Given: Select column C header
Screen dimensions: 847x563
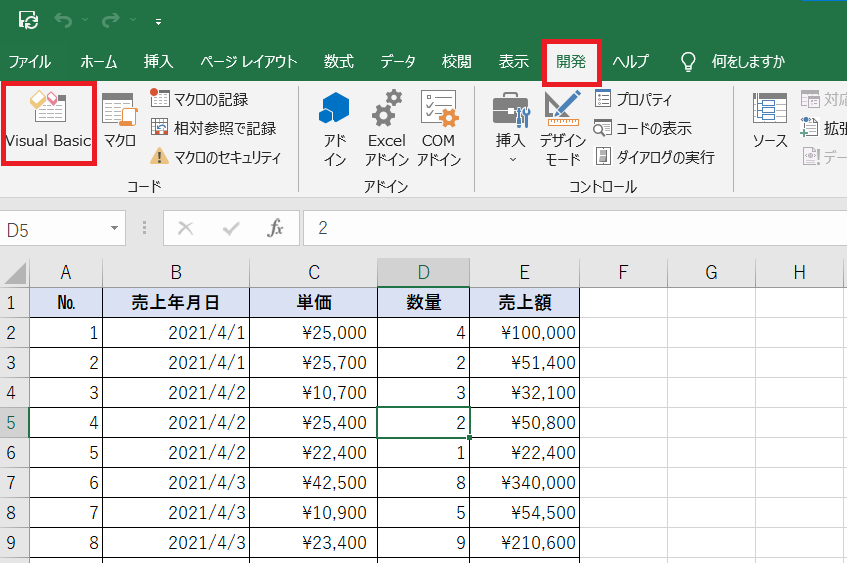Looking at the screenshot, I should [x=314, y=272].
